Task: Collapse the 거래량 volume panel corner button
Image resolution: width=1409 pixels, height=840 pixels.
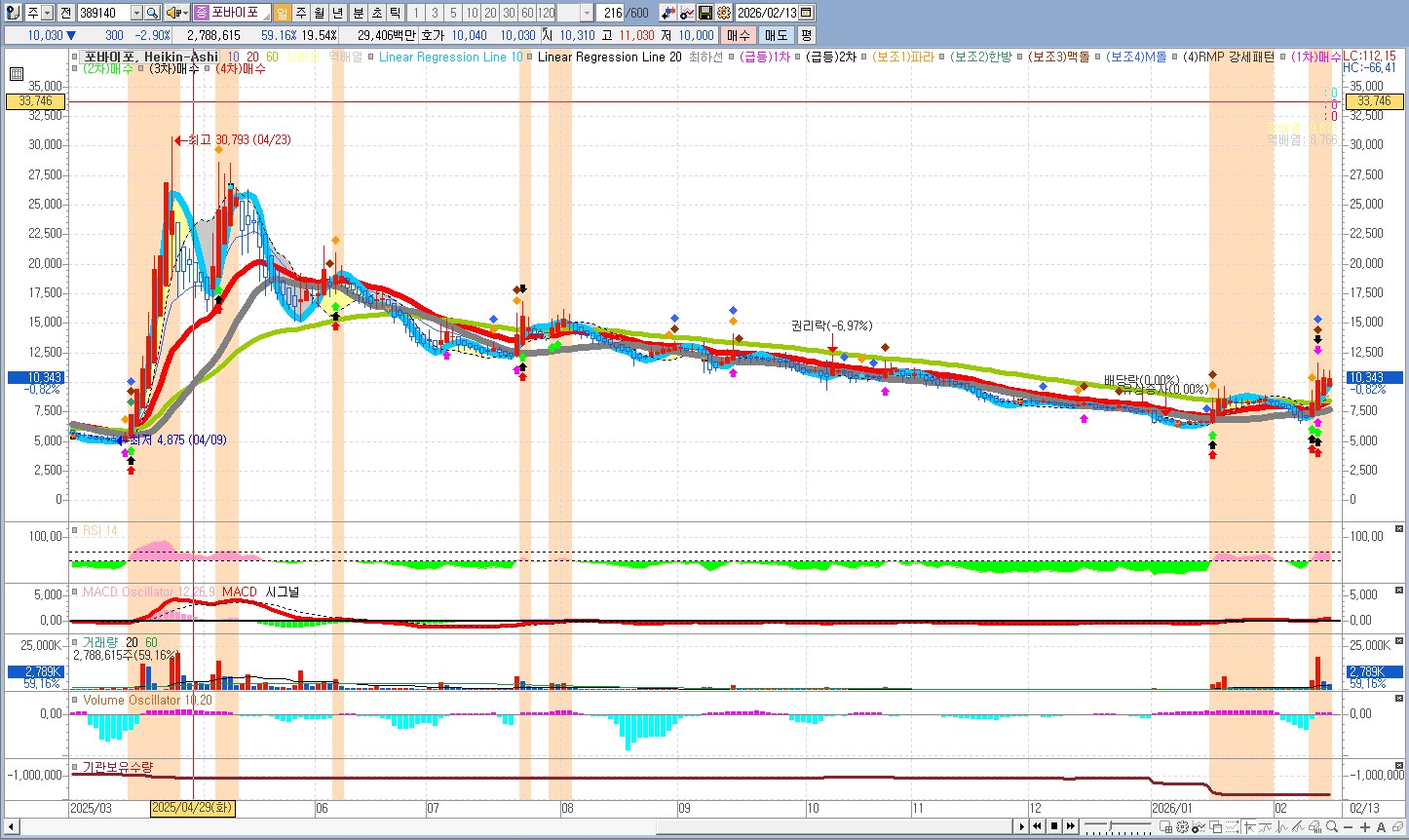Action: (1399, 641)
